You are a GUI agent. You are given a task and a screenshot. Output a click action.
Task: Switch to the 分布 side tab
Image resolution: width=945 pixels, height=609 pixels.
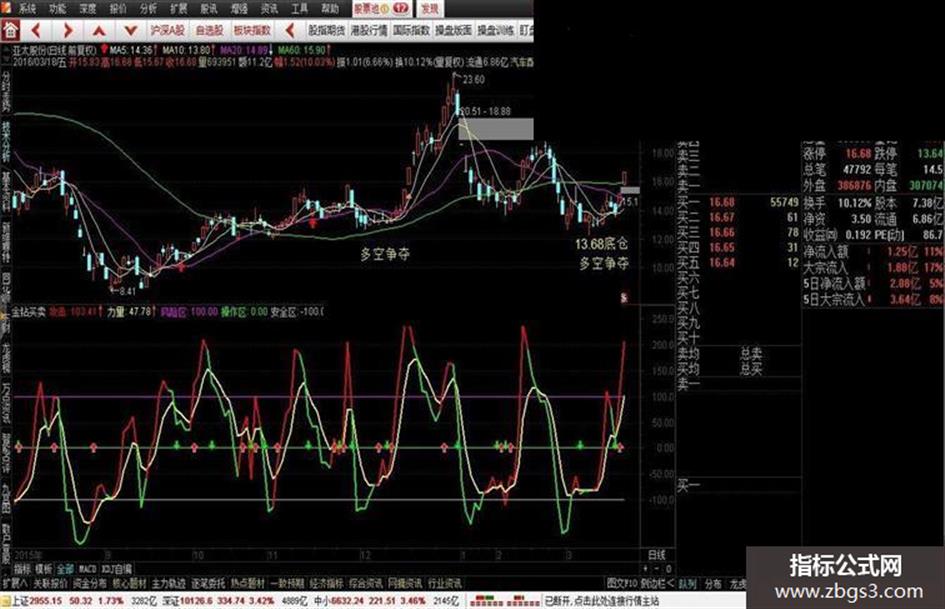[714, 584]
